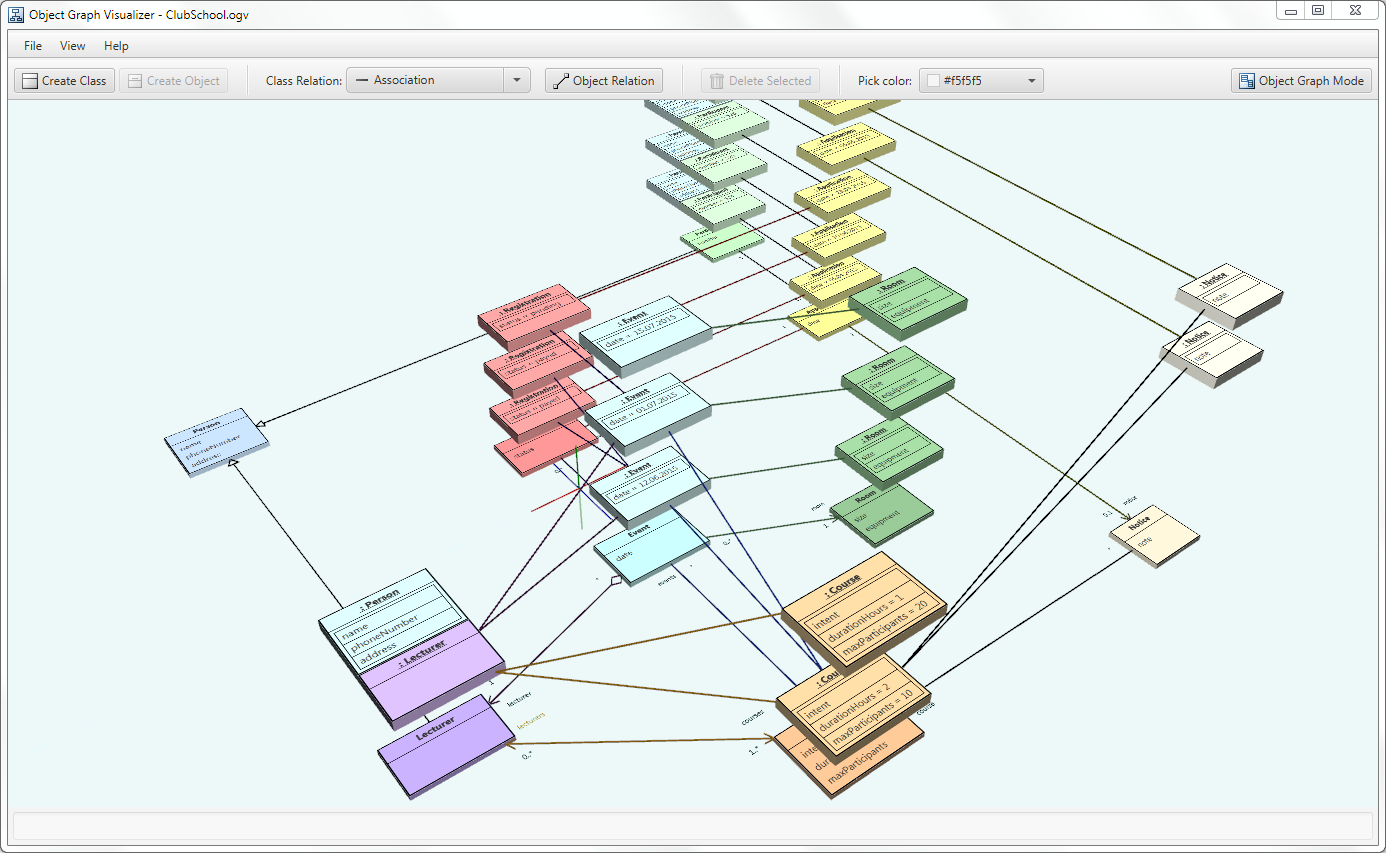Click the association line icon in Class Relation selector
Image resolution: width=1386 pixels, height=853 pixels.
(x=361, y=80)
